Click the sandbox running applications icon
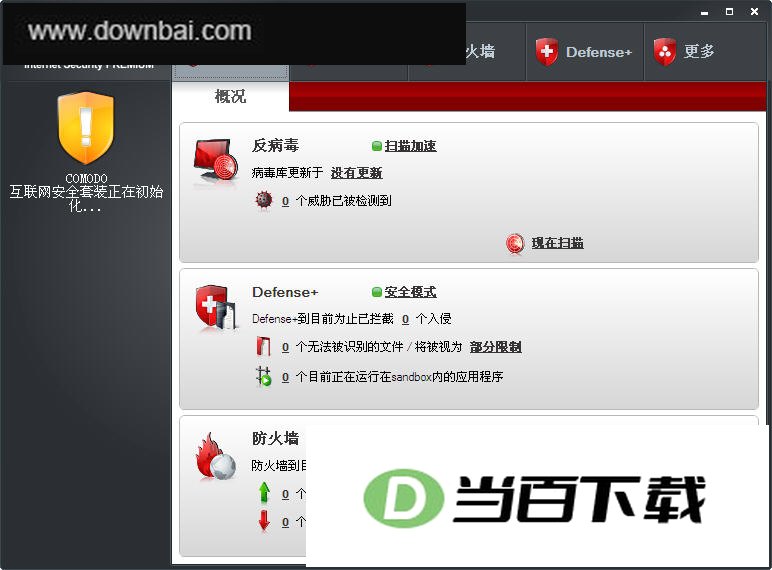772x570 pixels. 264,376
